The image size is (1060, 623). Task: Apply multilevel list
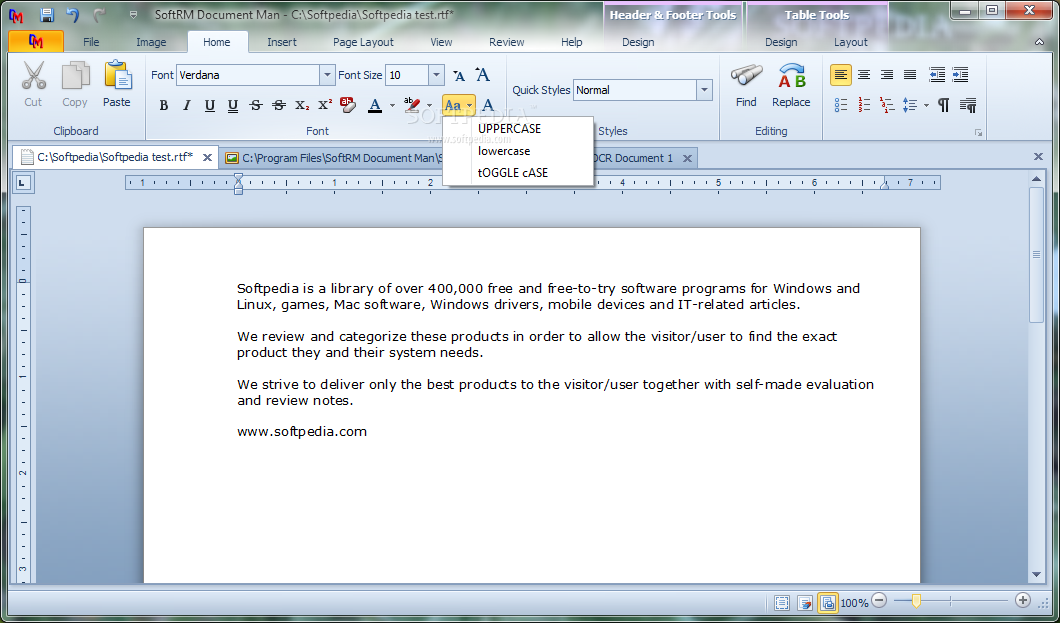[x=887, y=105]
